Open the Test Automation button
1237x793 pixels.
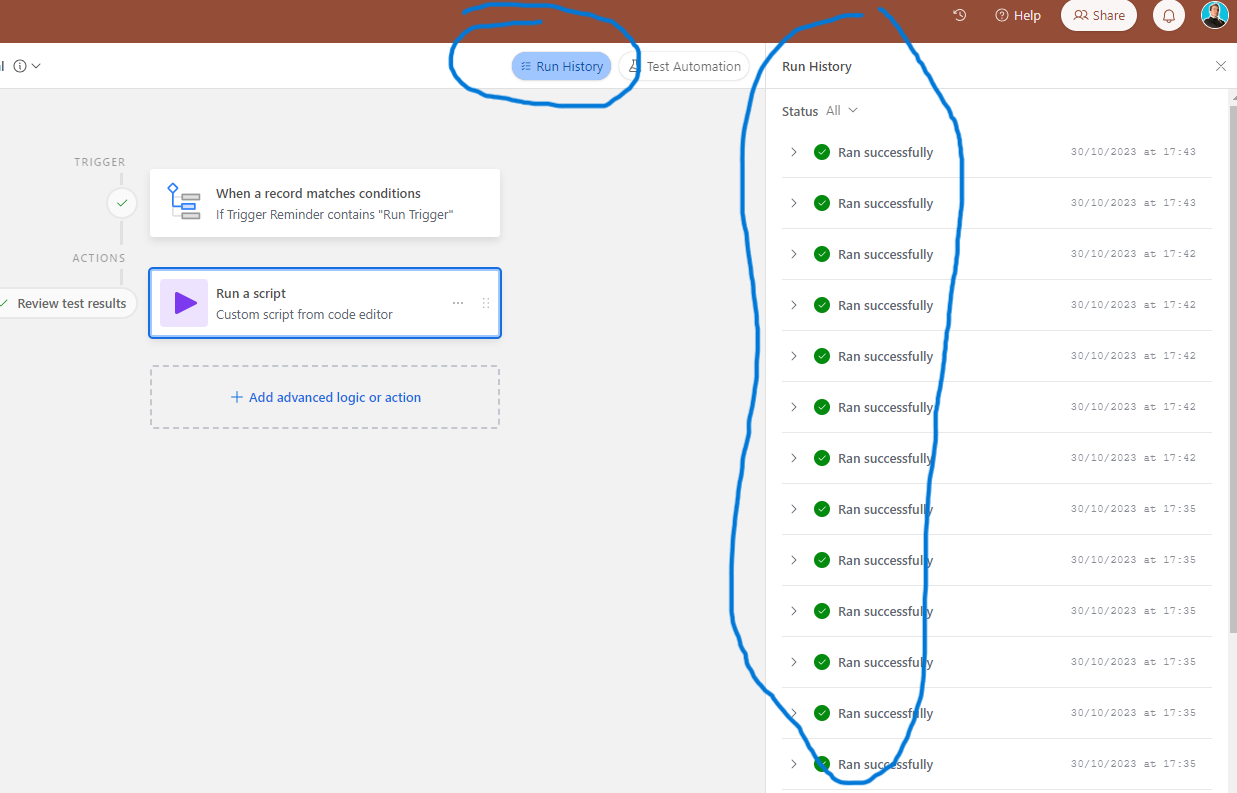tap(685, 66)
